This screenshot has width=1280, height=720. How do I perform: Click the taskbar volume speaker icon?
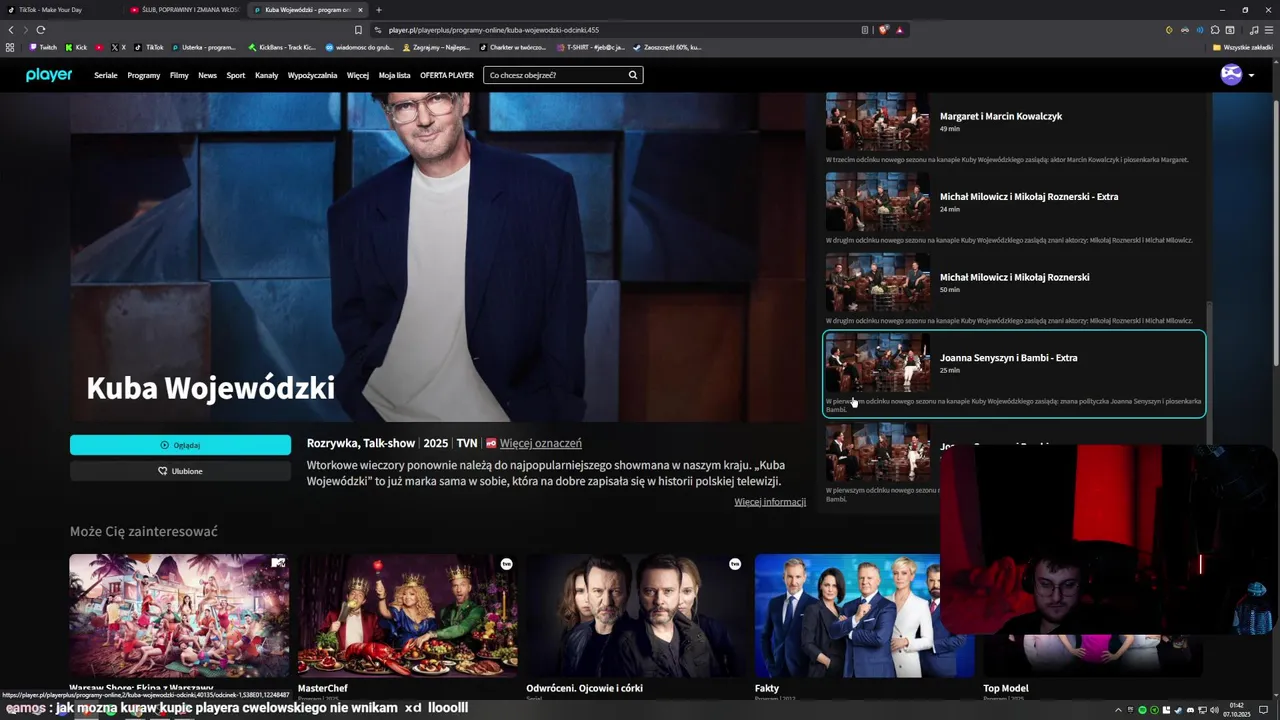coord(1214,710)
